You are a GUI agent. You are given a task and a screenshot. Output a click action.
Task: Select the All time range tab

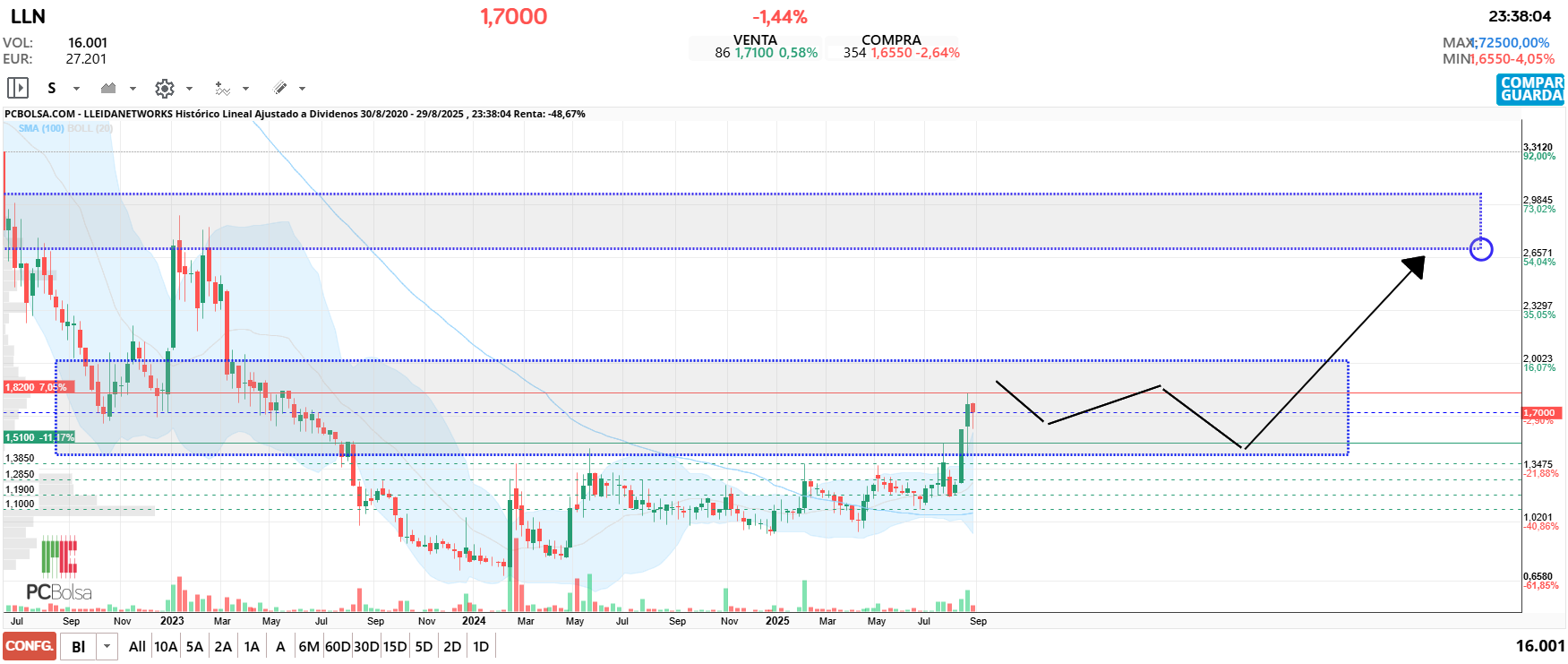coord(137,646)
